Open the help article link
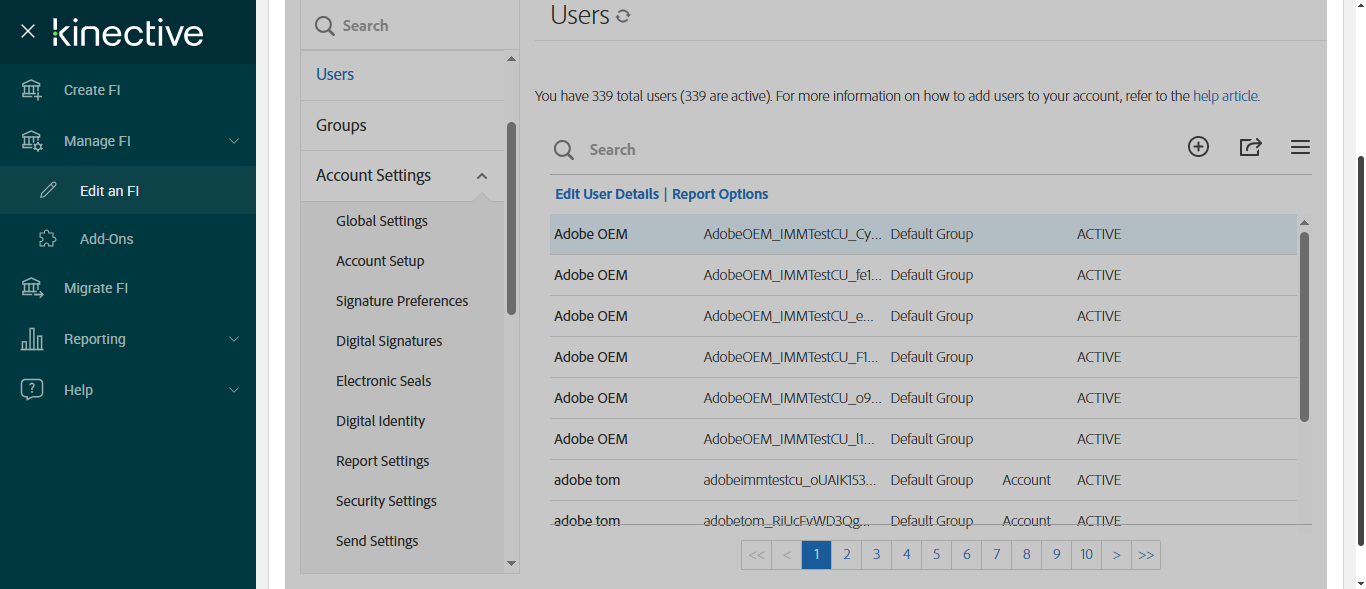1366x589 pixels. pyautogui.click(x=1226, y=96)
